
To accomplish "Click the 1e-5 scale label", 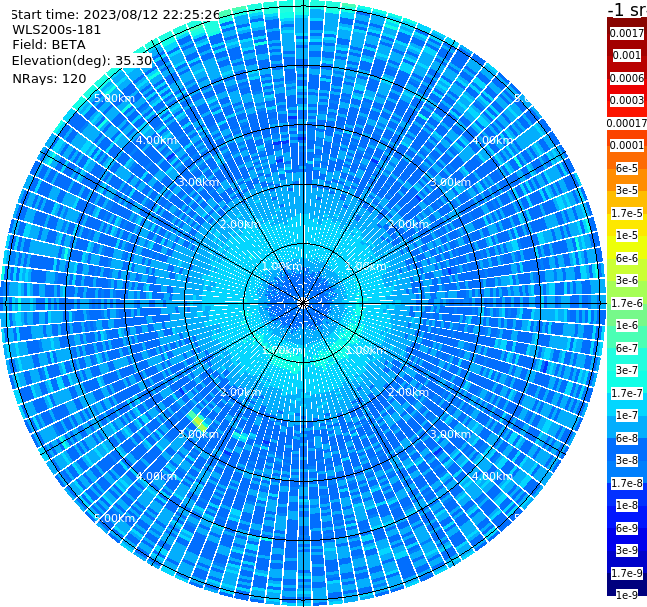I will click(627, 235).
